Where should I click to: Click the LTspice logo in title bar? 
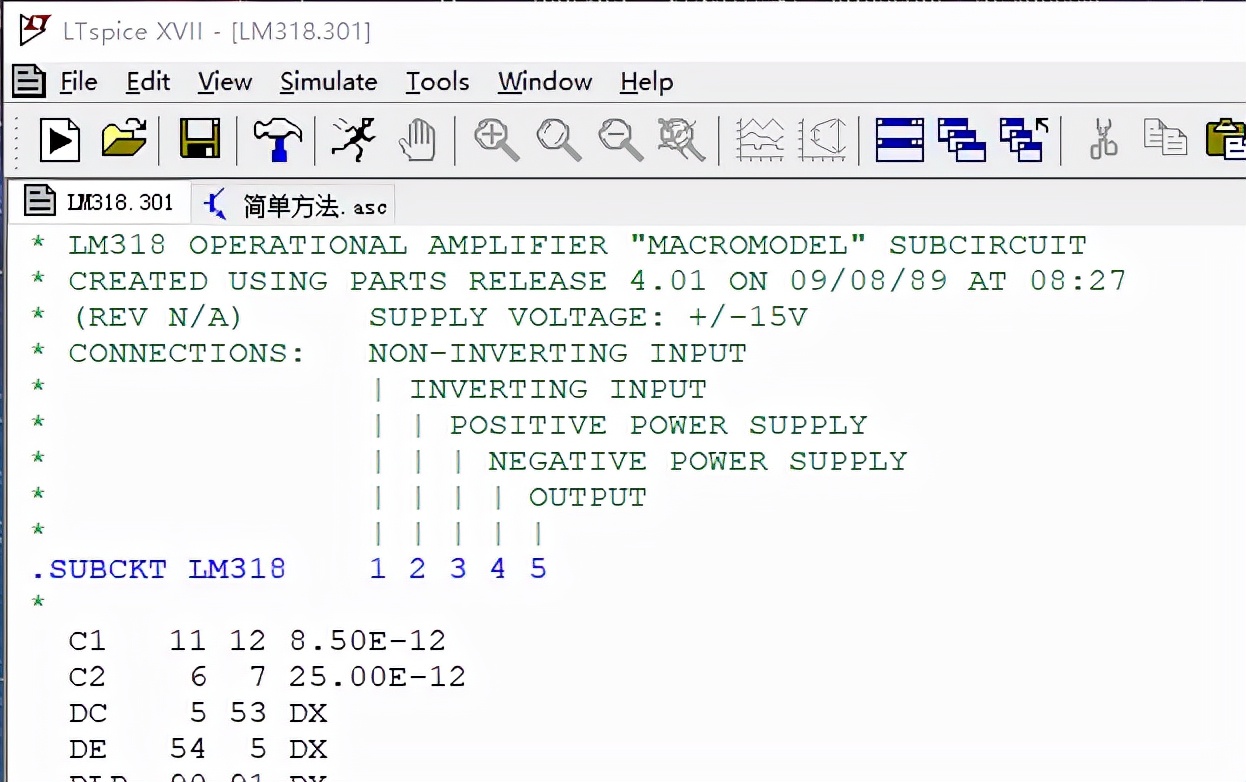point(35,30)
